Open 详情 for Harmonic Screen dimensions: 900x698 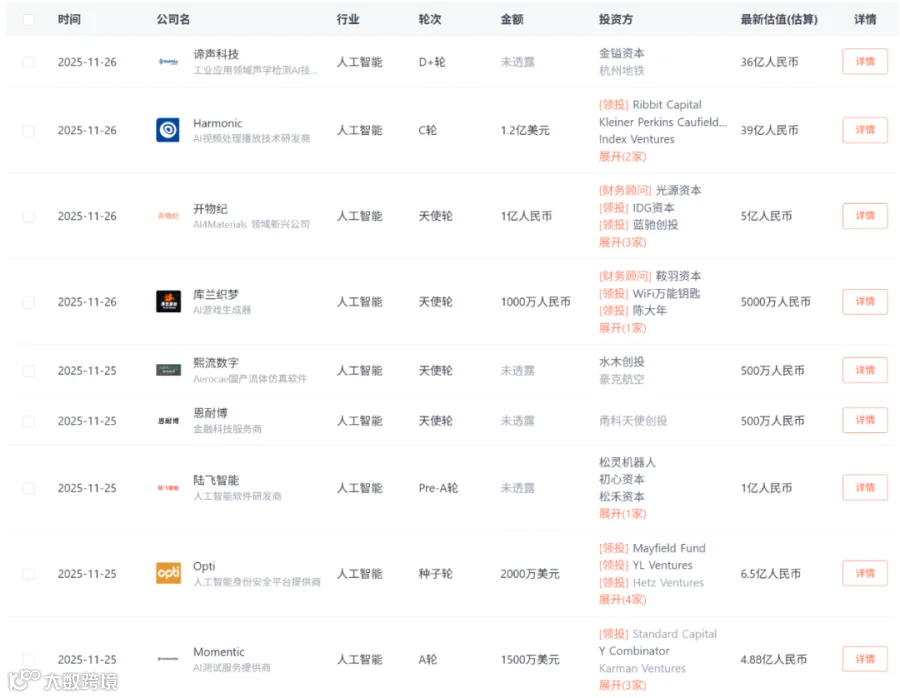pos(864,130)
